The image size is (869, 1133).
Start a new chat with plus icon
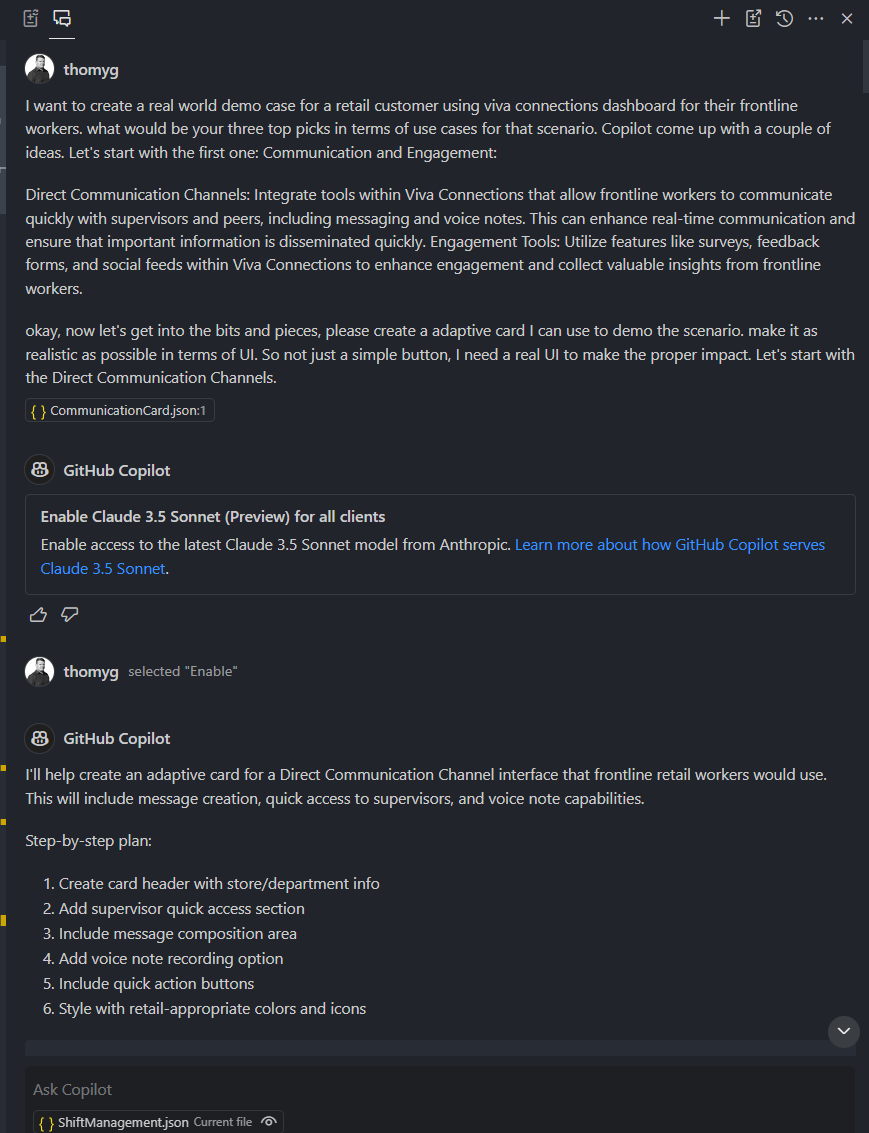coord(722,18)
